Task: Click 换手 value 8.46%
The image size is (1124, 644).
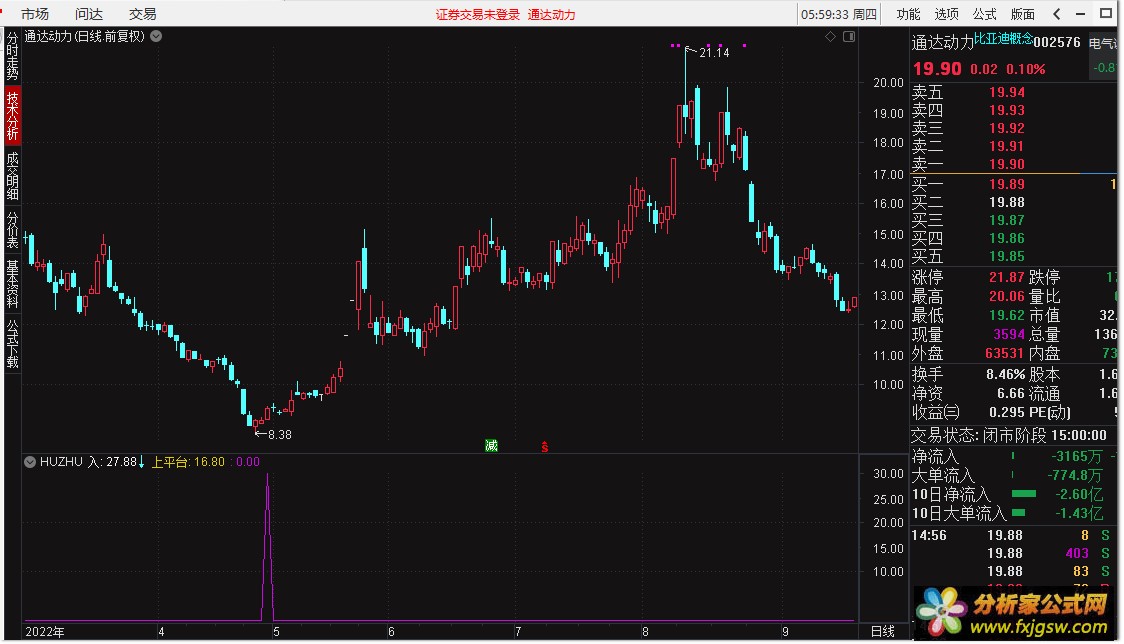Action: click(1006, 374)
